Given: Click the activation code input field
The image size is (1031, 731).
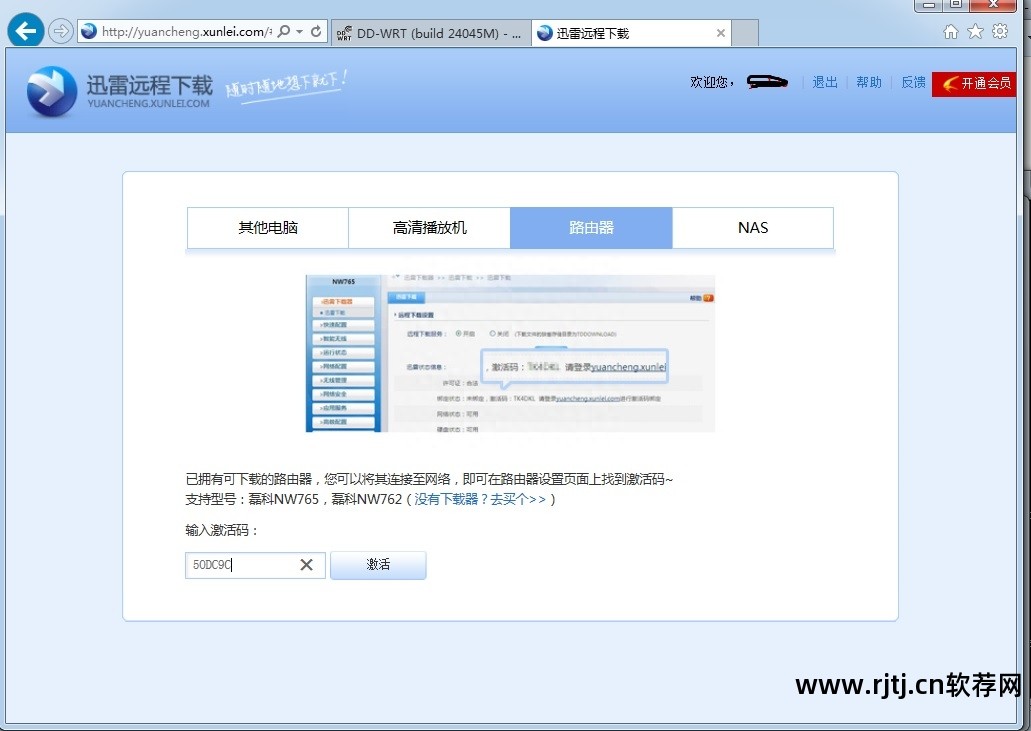Looking at the screenshot, I should tap(255, 565).
